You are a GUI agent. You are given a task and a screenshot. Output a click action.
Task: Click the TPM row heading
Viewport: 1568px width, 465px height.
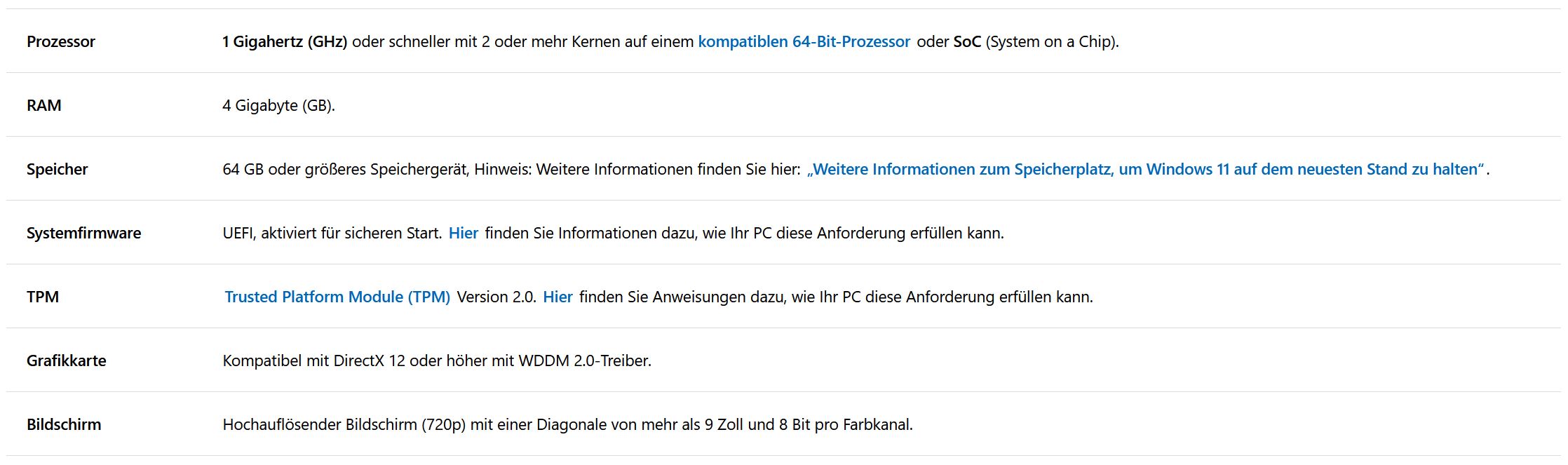(43, 297)
